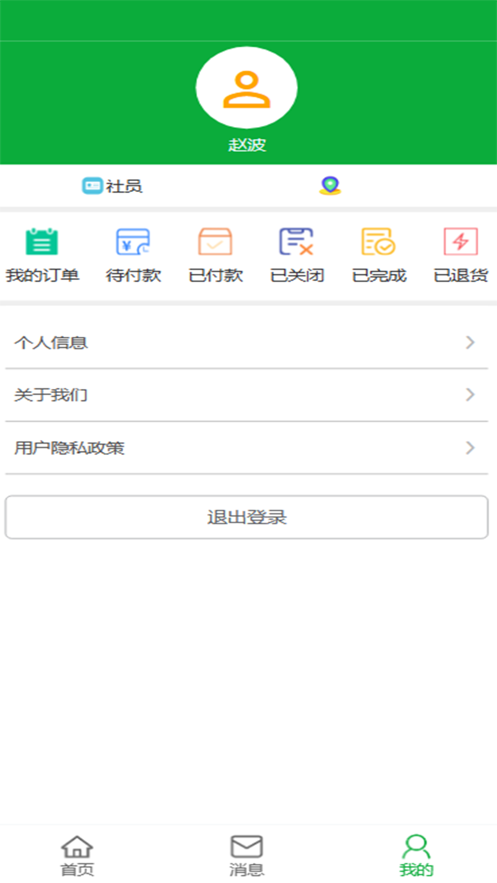The width and height of the screenshot is (497, 883).
Task: Open the 已退货 returns icon
Action: tap(460, 242)
